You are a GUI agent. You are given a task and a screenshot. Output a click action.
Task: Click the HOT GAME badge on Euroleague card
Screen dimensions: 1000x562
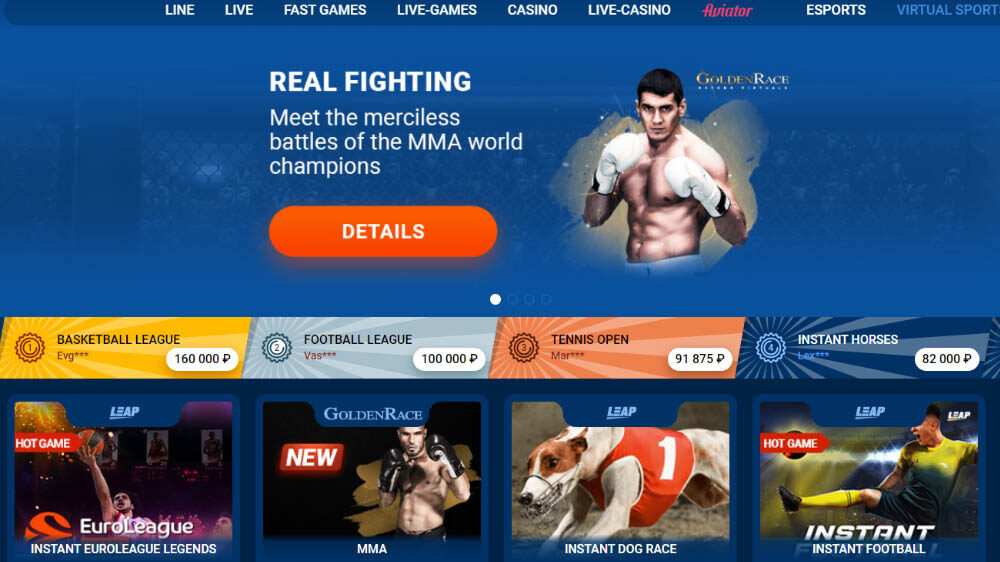45,443
